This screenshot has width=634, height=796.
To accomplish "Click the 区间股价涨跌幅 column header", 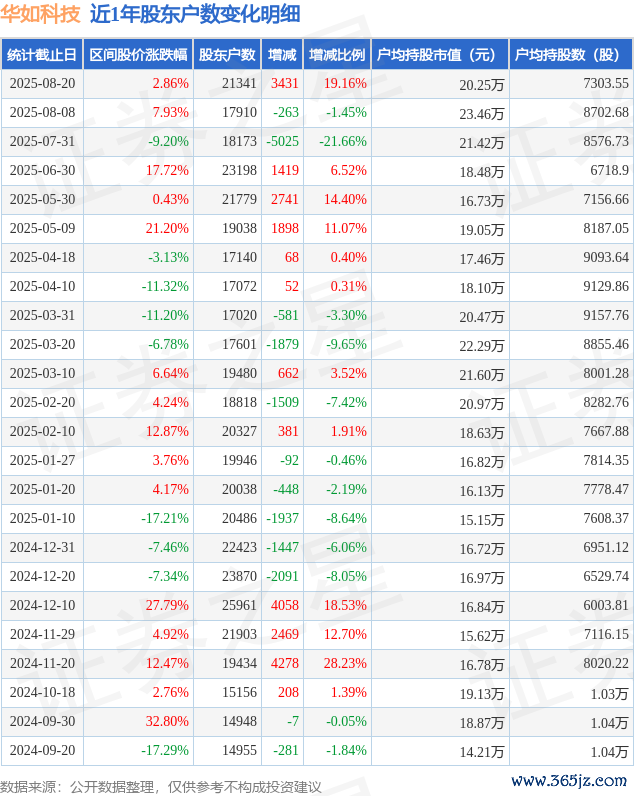I will tap(138, 54).
